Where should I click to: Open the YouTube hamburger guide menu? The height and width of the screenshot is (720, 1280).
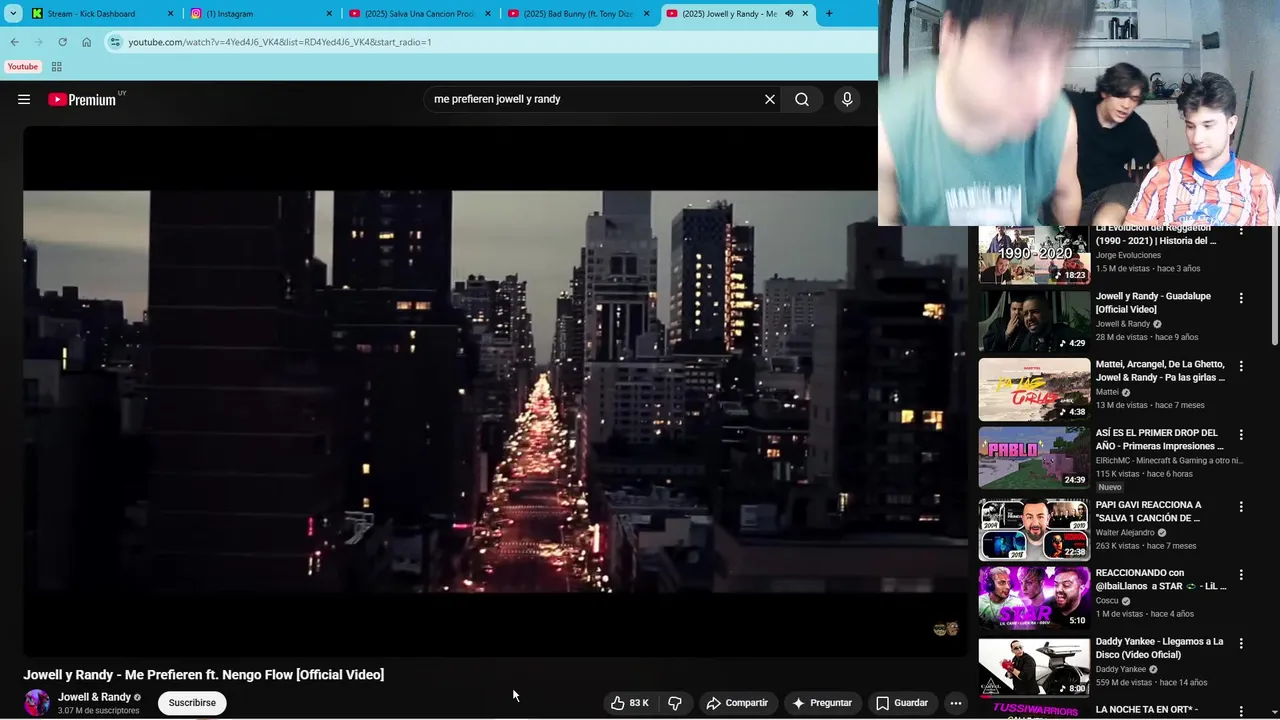24,99
